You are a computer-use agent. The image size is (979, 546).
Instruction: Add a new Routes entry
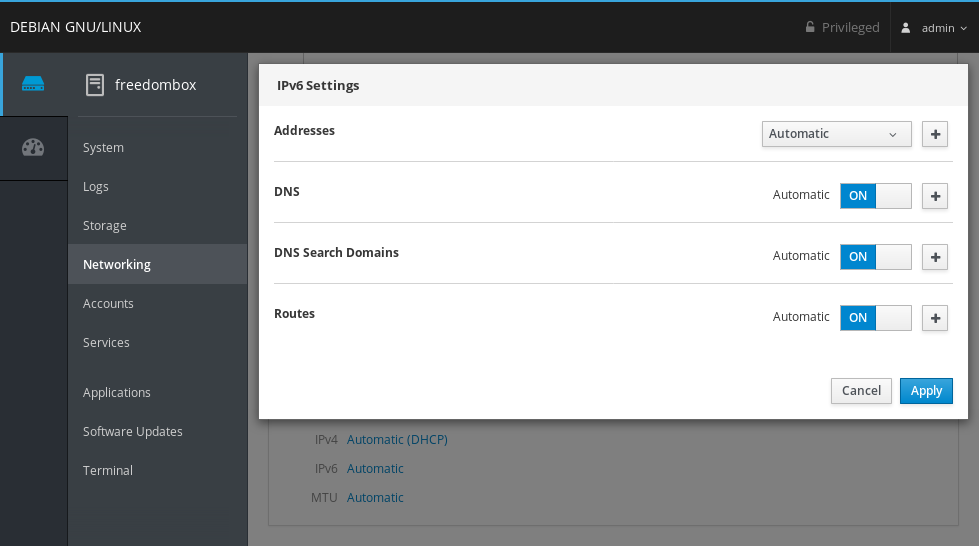coord(935,318)
